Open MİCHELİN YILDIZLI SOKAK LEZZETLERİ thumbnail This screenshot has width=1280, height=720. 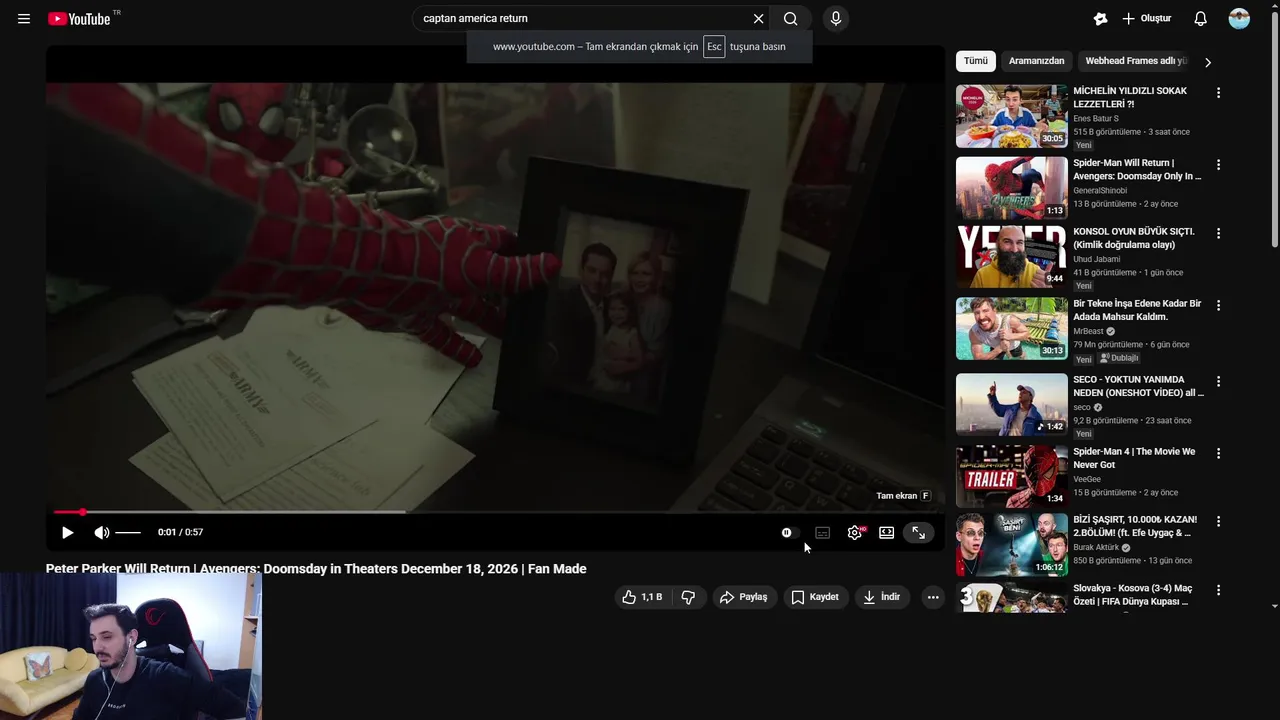pos(1011,116)
